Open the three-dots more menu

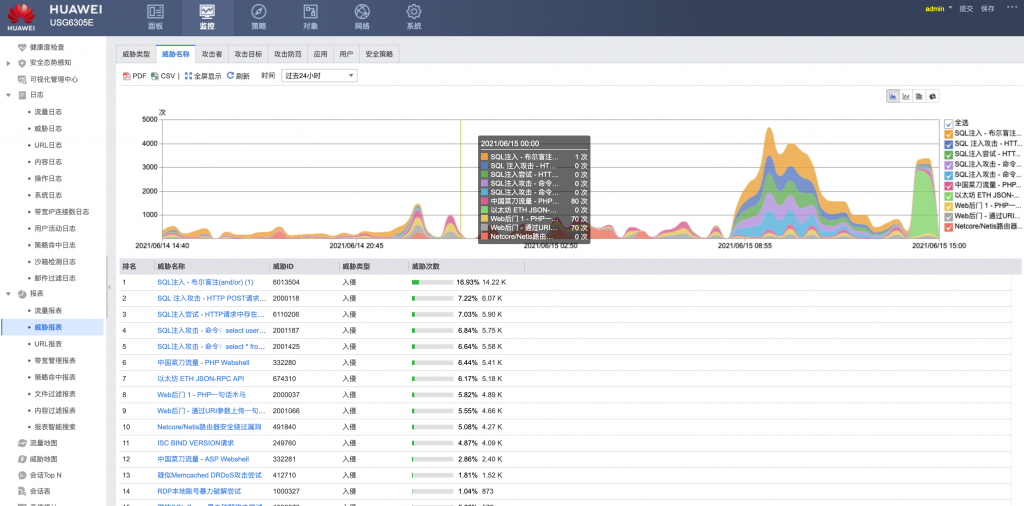pos(1012,7)
